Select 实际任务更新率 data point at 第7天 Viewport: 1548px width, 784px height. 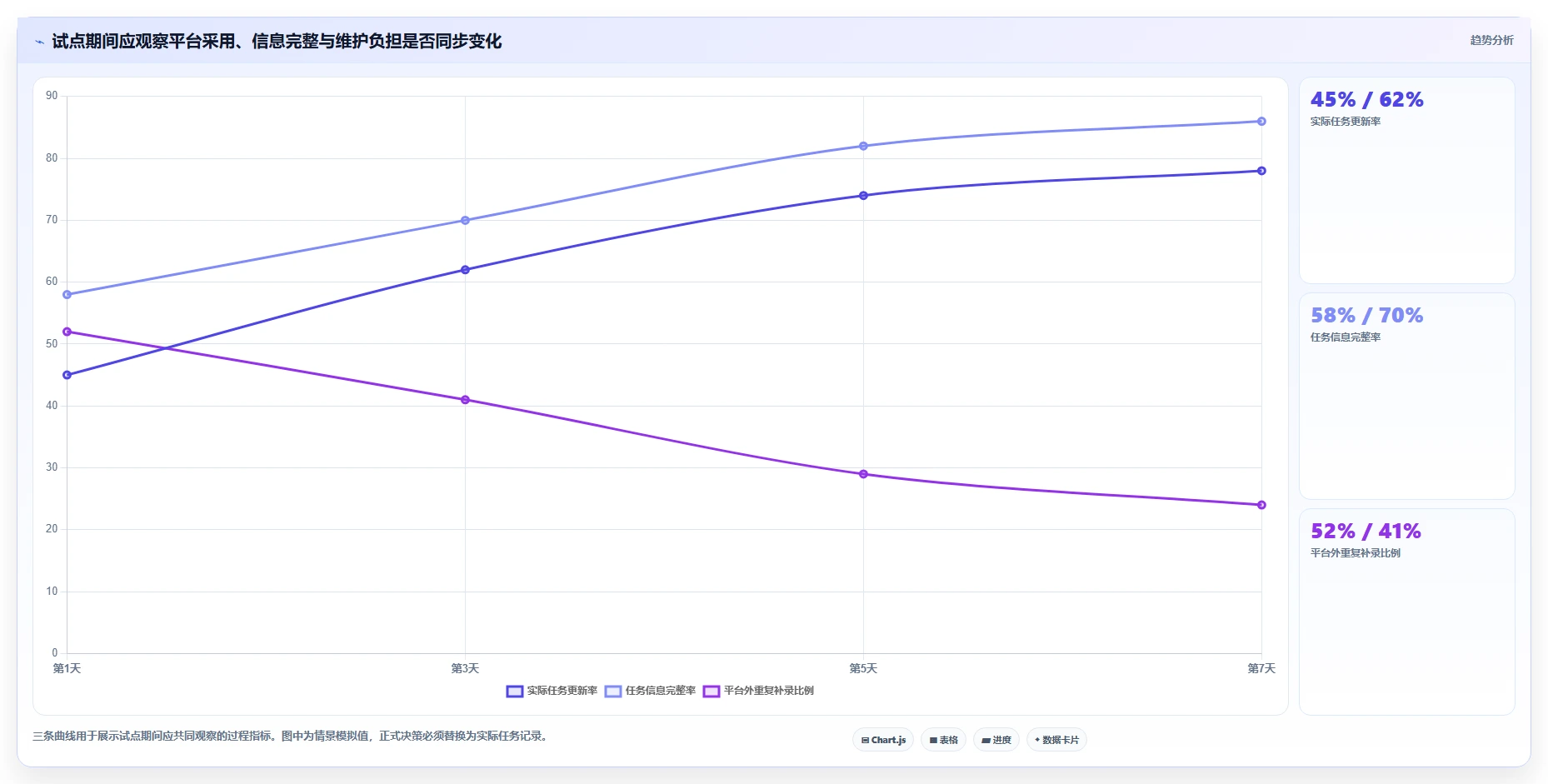1261,171
